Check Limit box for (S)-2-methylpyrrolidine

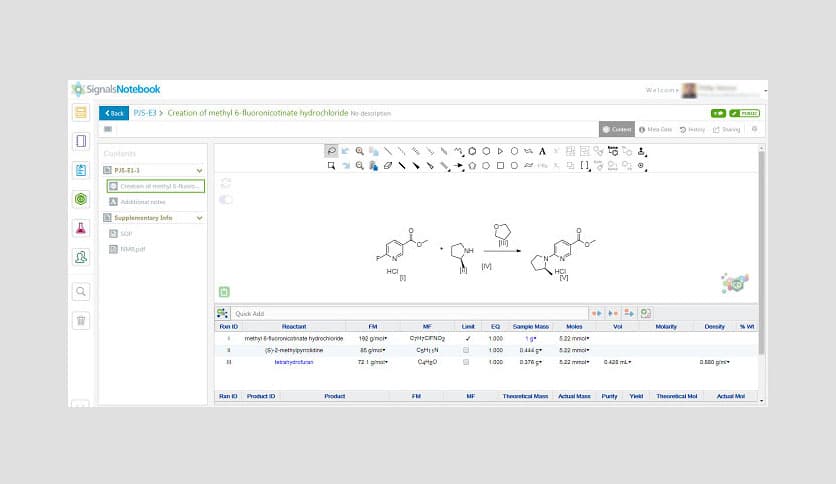[x=466, y=350]
